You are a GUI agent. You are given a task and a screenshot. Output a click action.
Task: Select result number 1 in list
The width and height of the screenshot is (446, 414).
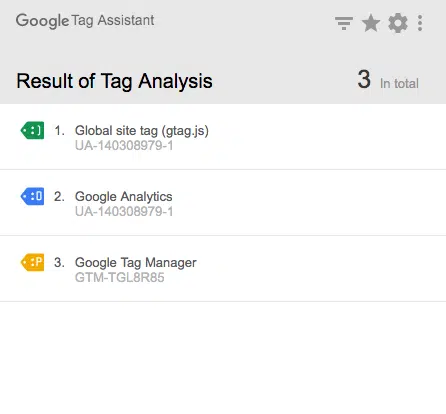[59, 130]
